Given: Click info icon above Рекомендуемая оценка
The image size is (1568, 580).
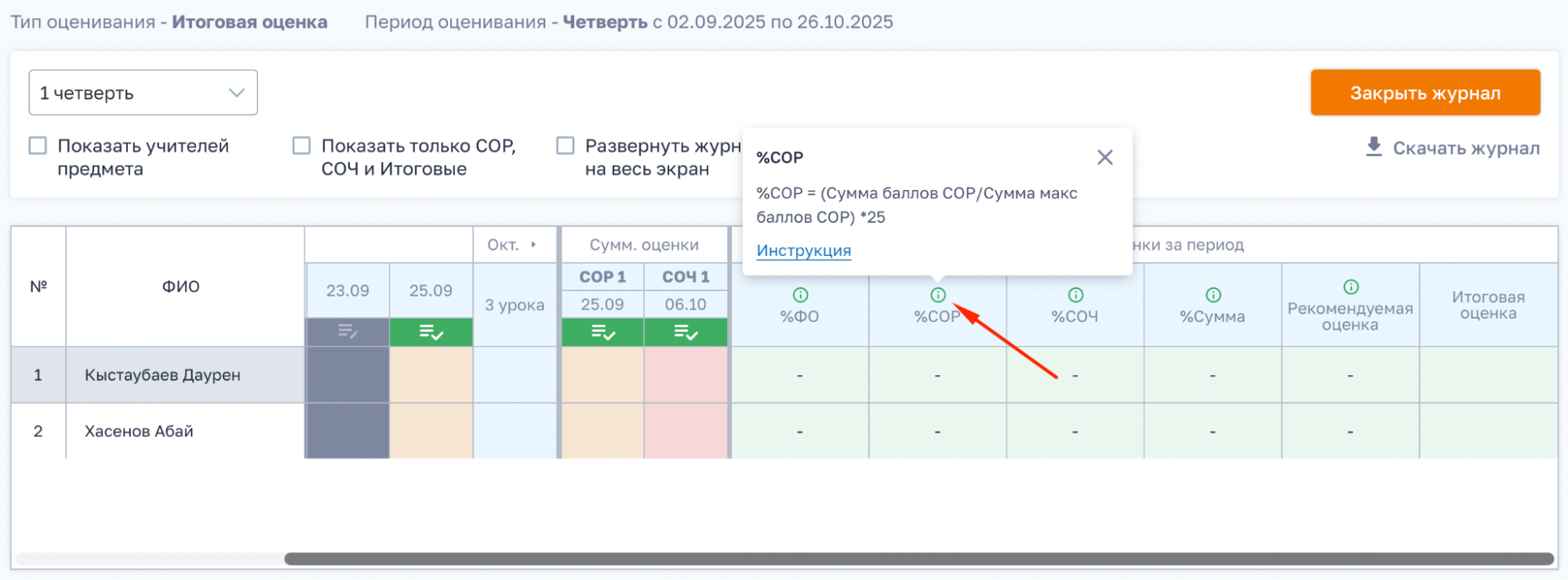Looking at the screenshot, I should [1351, 286].
